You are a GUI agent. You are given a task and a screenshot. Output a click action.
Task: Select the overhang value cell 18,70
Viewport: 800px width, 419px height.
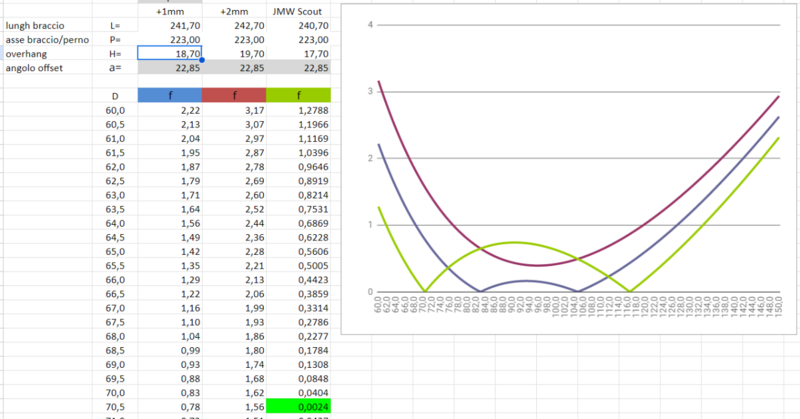[x=169, y=53]
